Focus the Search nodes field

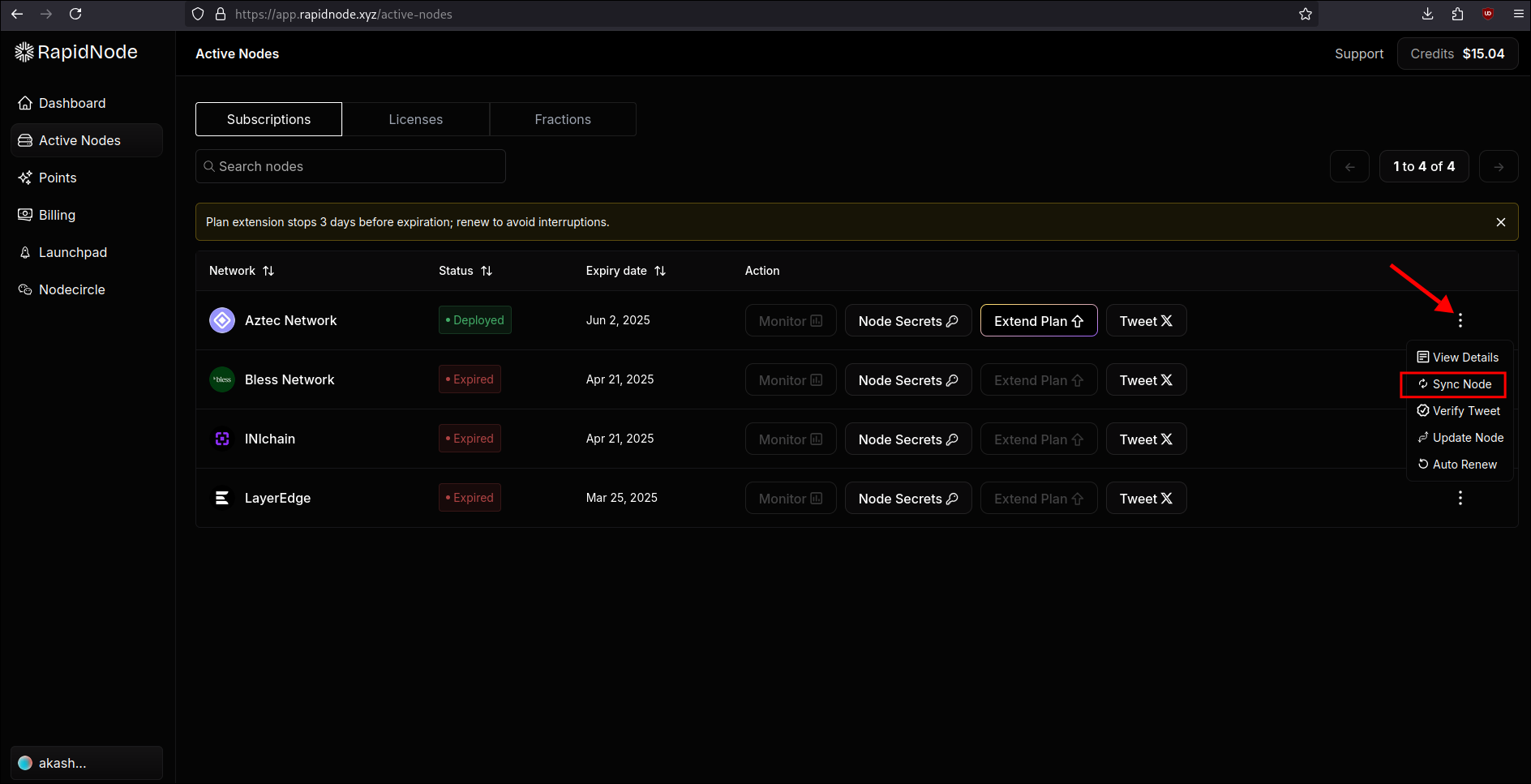[350, 166]
